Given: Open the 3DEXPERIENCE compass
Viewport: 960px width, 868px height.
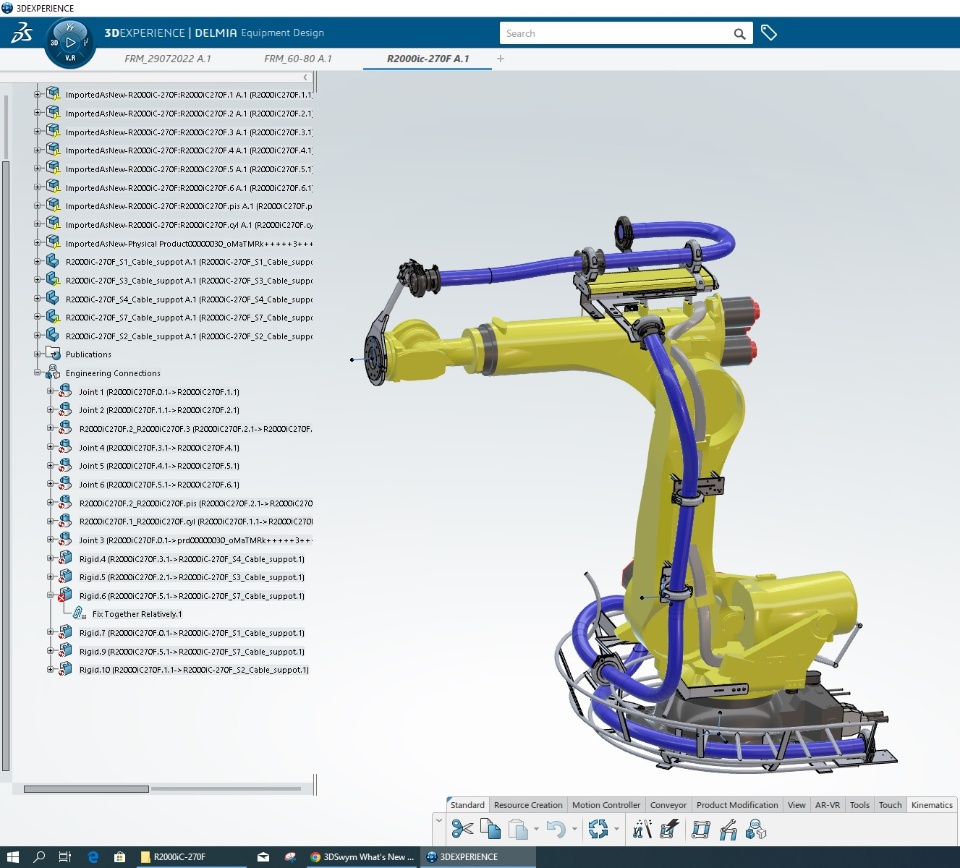Looking at the screenshot, I should 70,42.
